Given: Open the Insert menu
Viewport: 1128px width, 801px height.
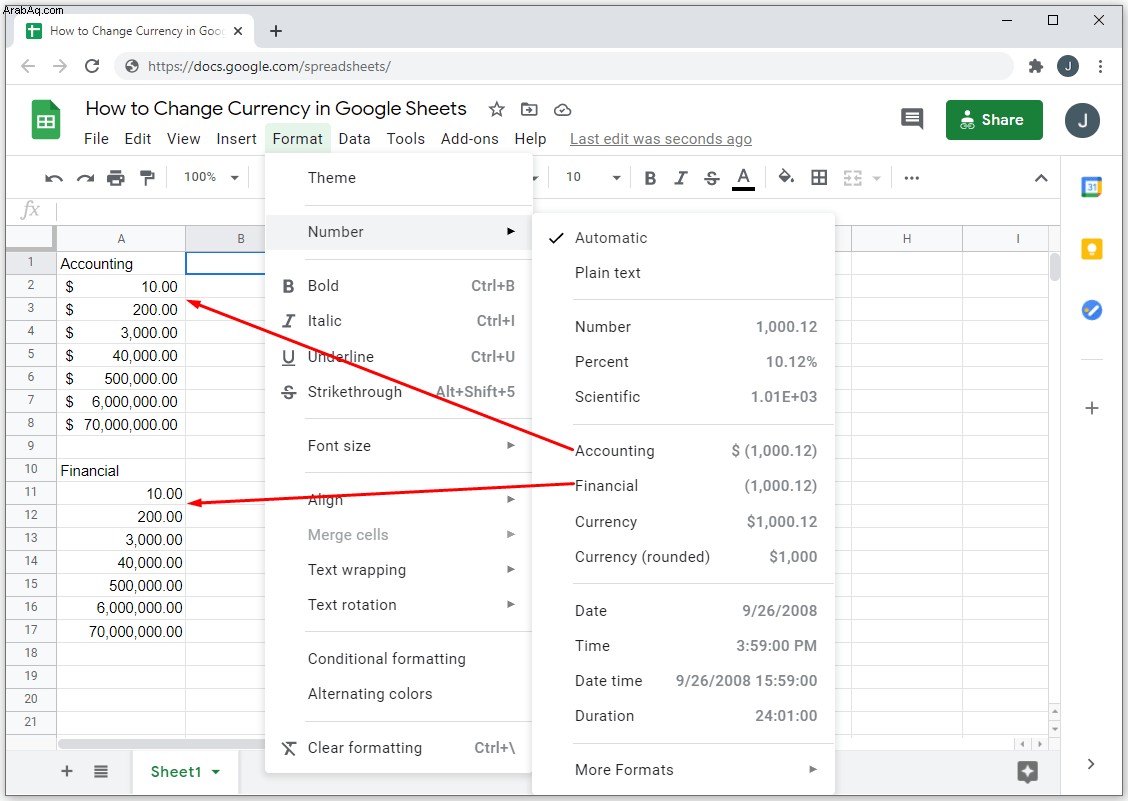Looking at the screenshot, I should click(x=237, y=139).
